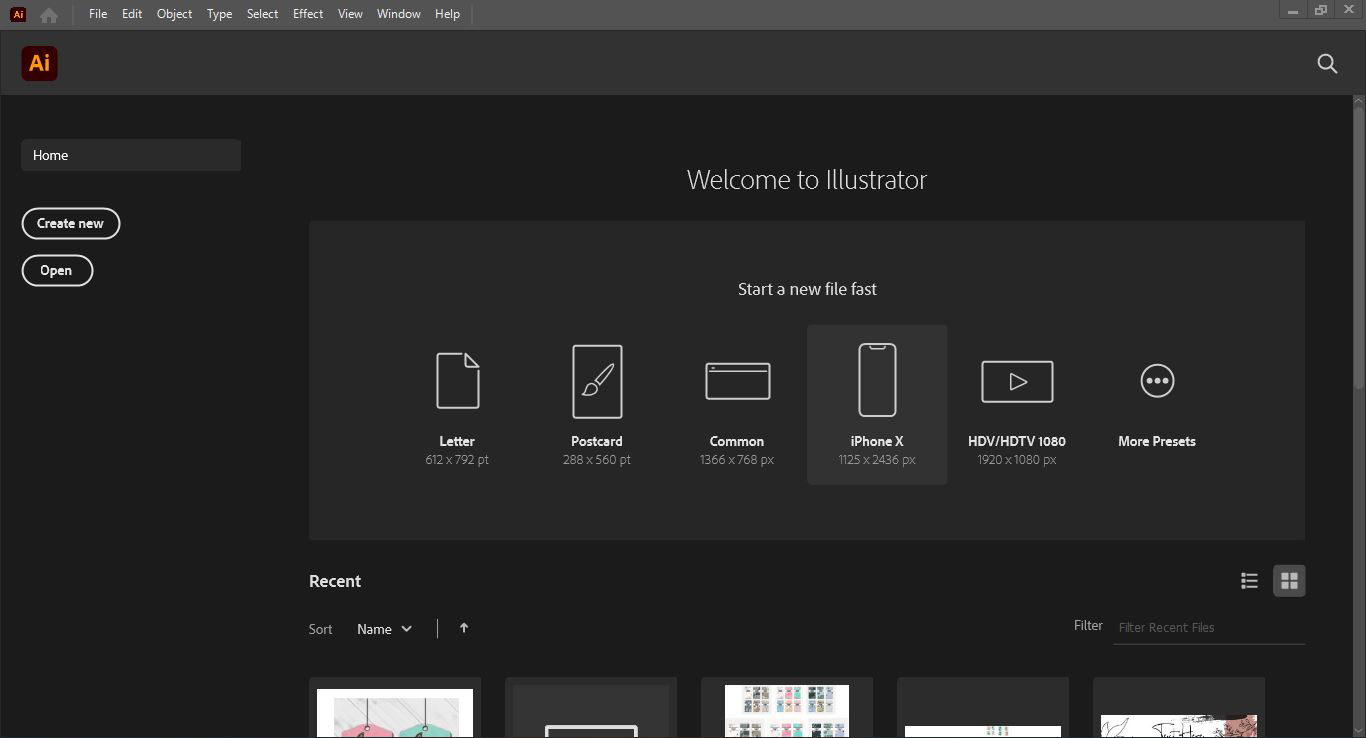1366x738 pixels.
Task: Click the "Start a new file fast" text
Action: [x=807, y=289]
